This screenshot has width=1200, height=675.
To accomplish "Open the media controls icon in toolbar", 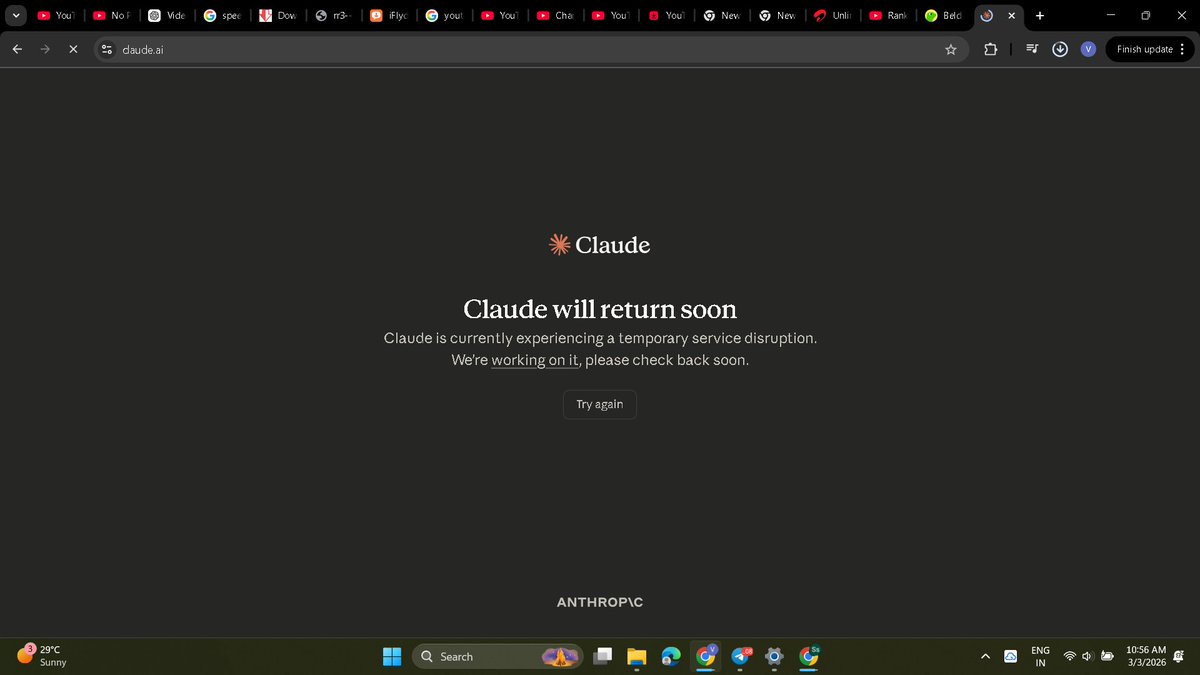I will pyautogui.click(x=1032, y=49).
